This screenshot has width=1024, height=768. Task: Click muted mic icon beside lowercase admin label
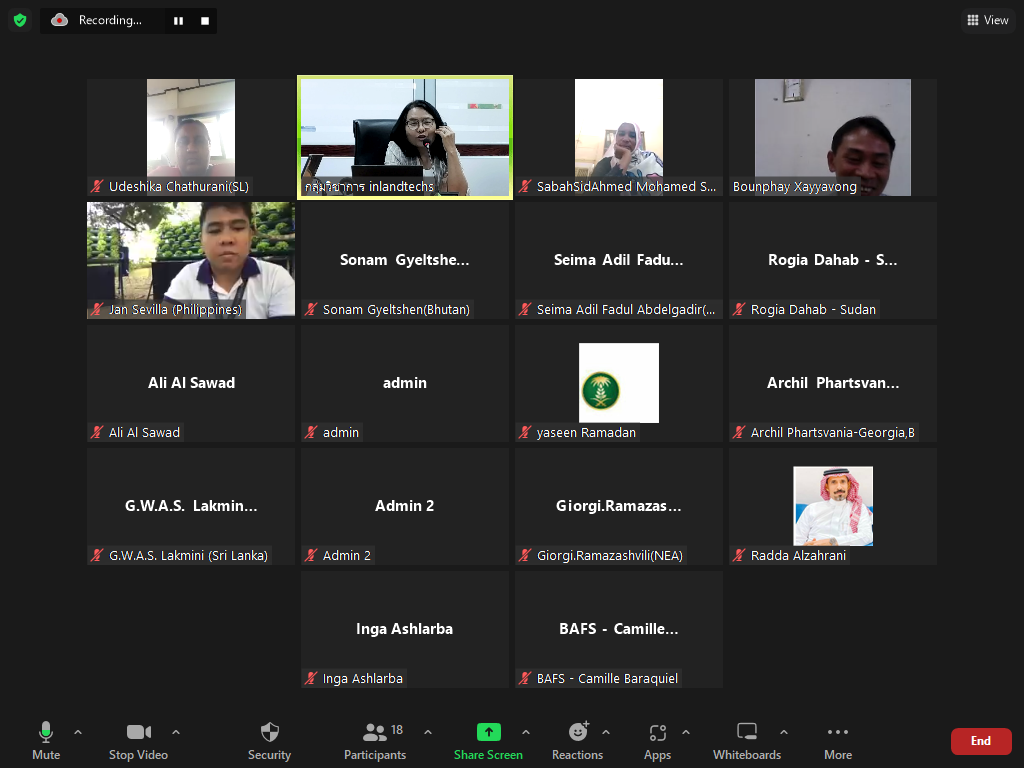pyautogui.click(x=311, y=432)
